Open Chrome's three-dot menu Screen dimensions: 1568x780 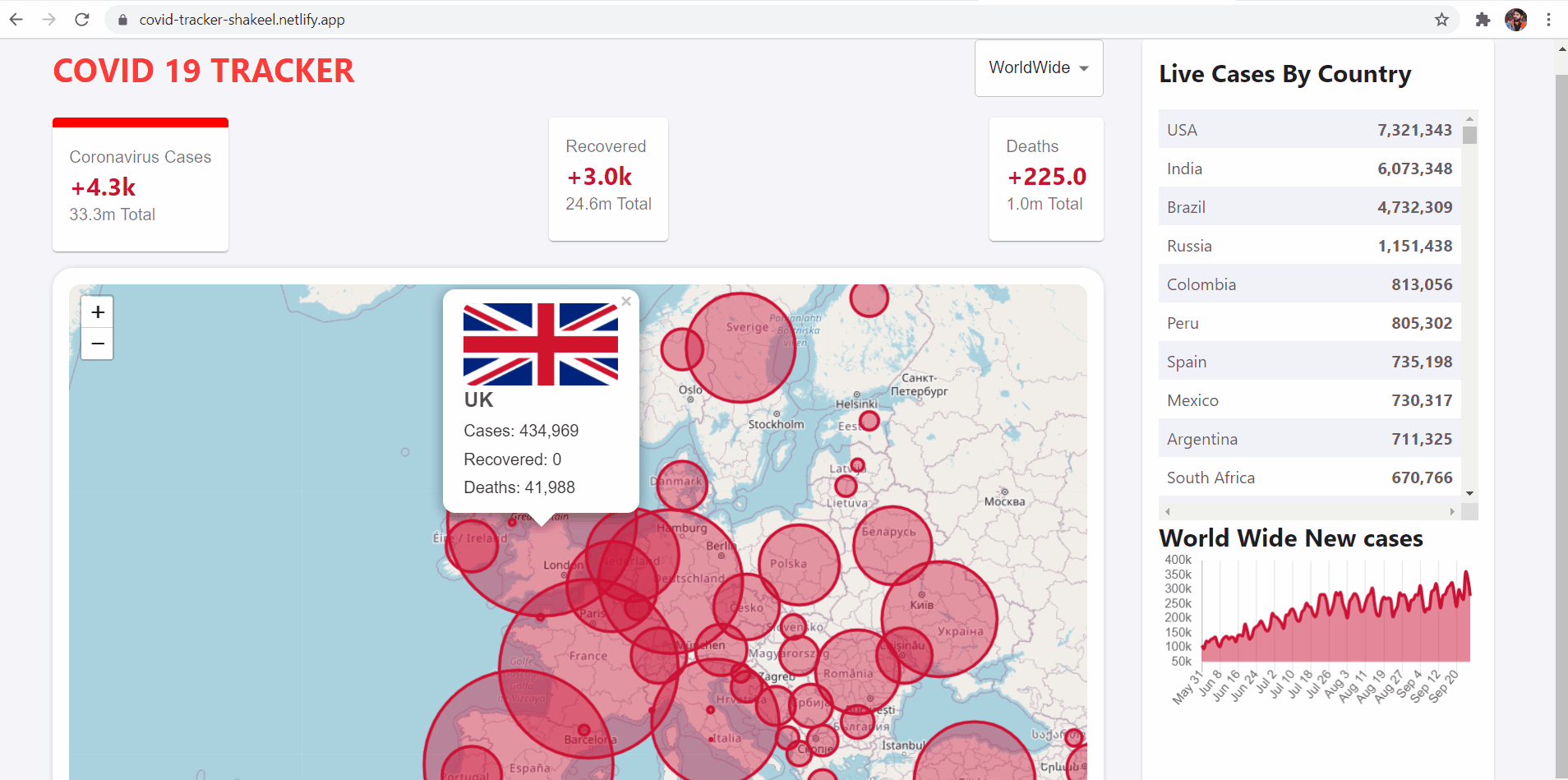1548,20
